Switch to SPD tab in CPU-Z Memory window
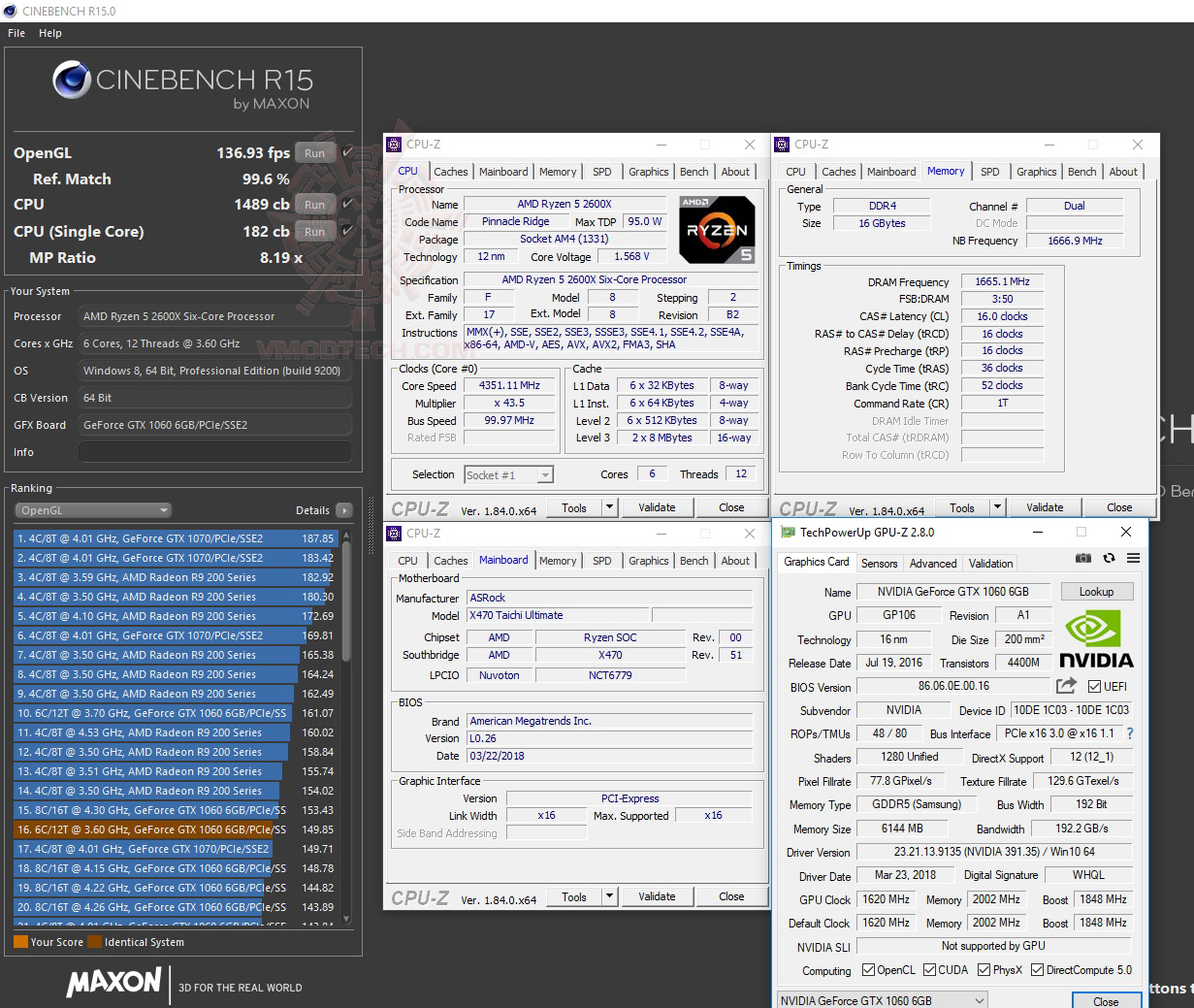Image resolution: width=1194 pixels, height=1008 pixels. click(x=989, y=172)
